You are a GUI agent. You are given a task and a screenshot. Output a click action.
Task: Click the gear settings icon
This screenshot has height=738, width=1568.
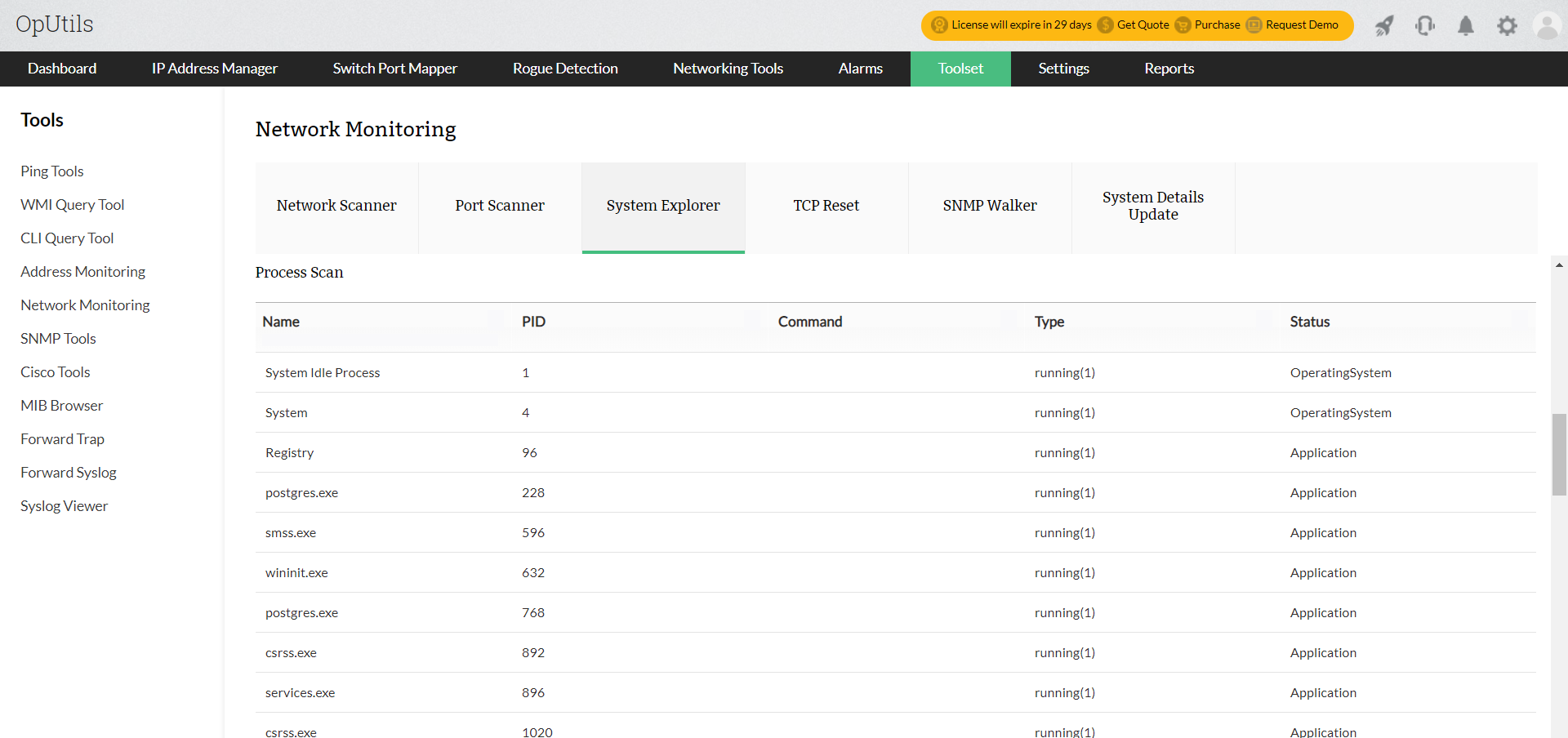point(1507,25)
